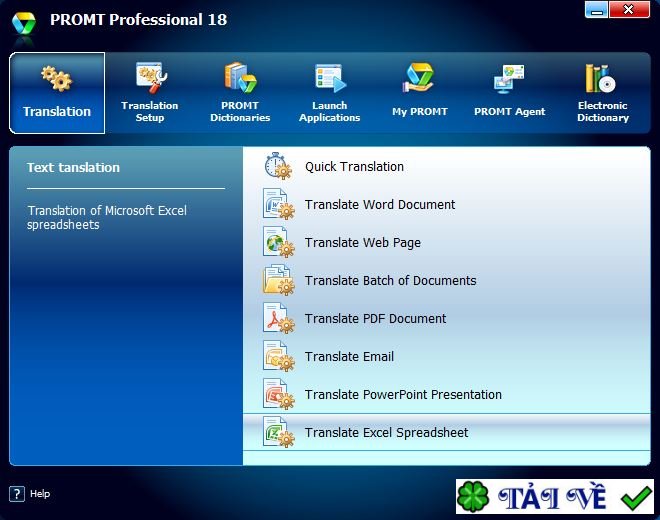Choose Translate Email
Screen dimensions: 660x520
click(x=349, y=357)
